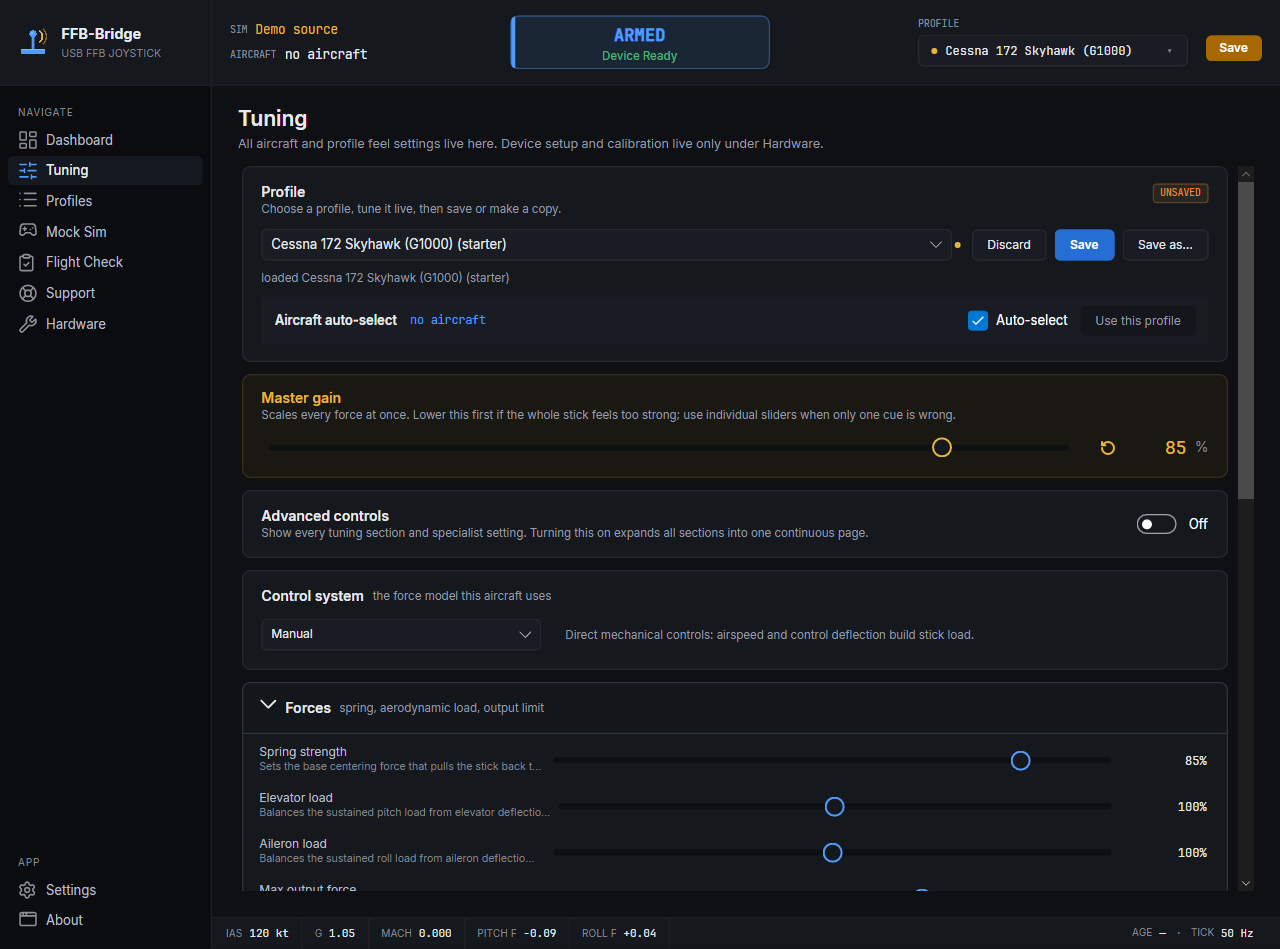Screen dimensions: 1280x949
Task: Click the Elevator load slider handle
Action: pyautogui.click(x=834, y=807)
